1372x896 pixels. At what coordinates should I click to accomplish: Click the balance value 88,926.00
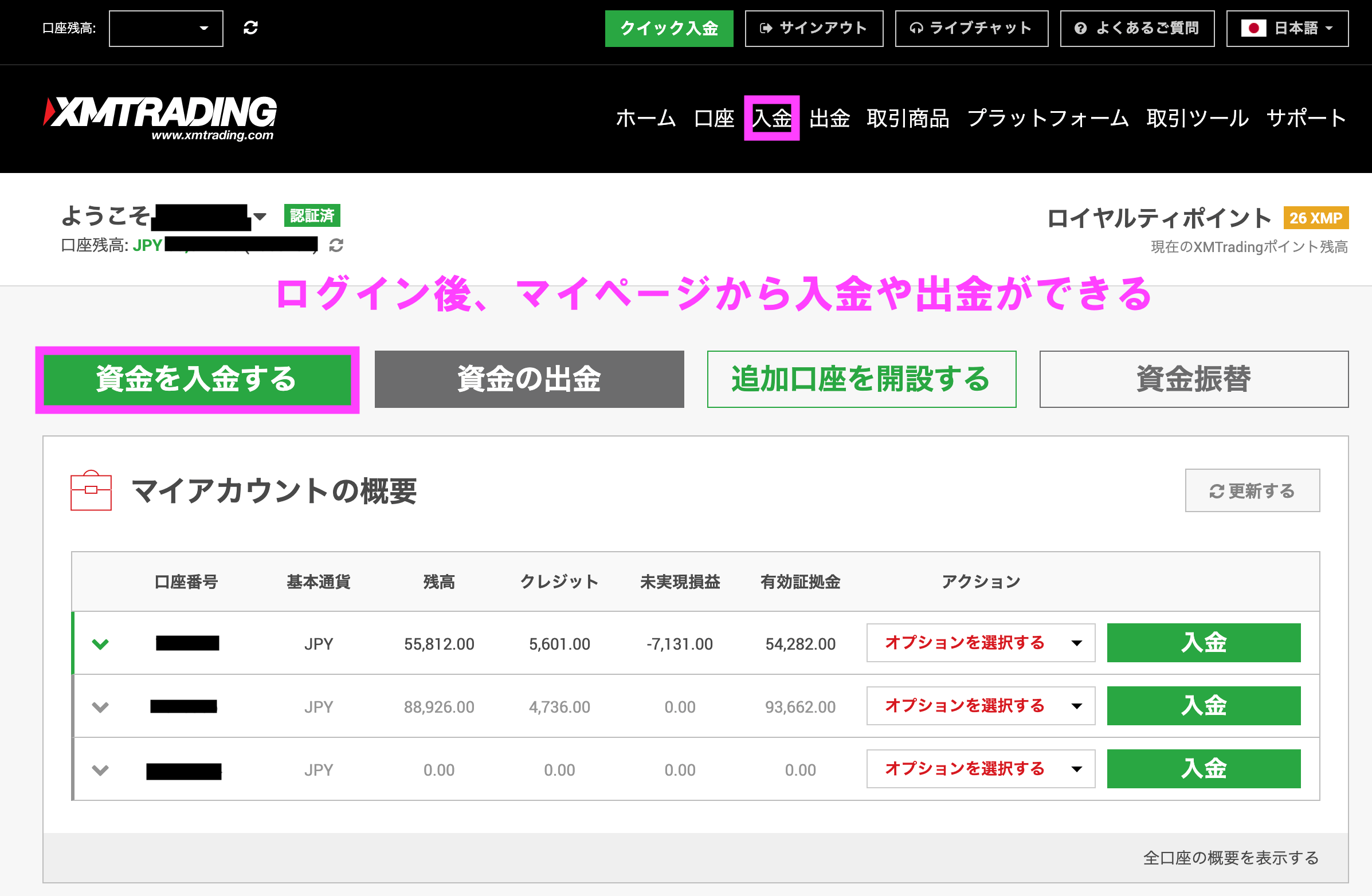pos(439,707)
